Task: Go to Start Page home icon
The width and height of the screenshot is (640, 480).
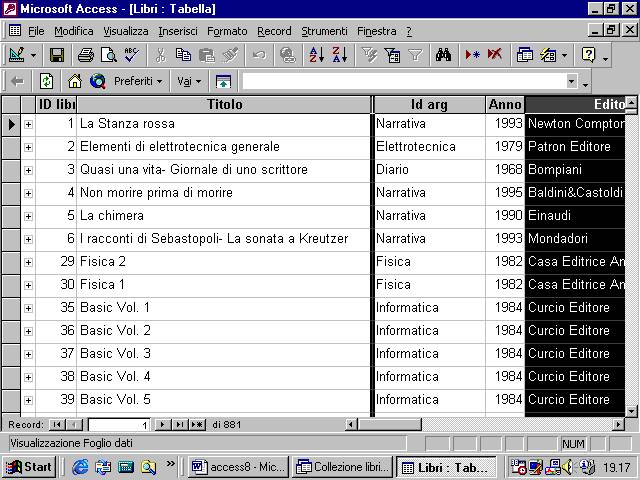Action: pyautogui.click(x=75, y=81)
